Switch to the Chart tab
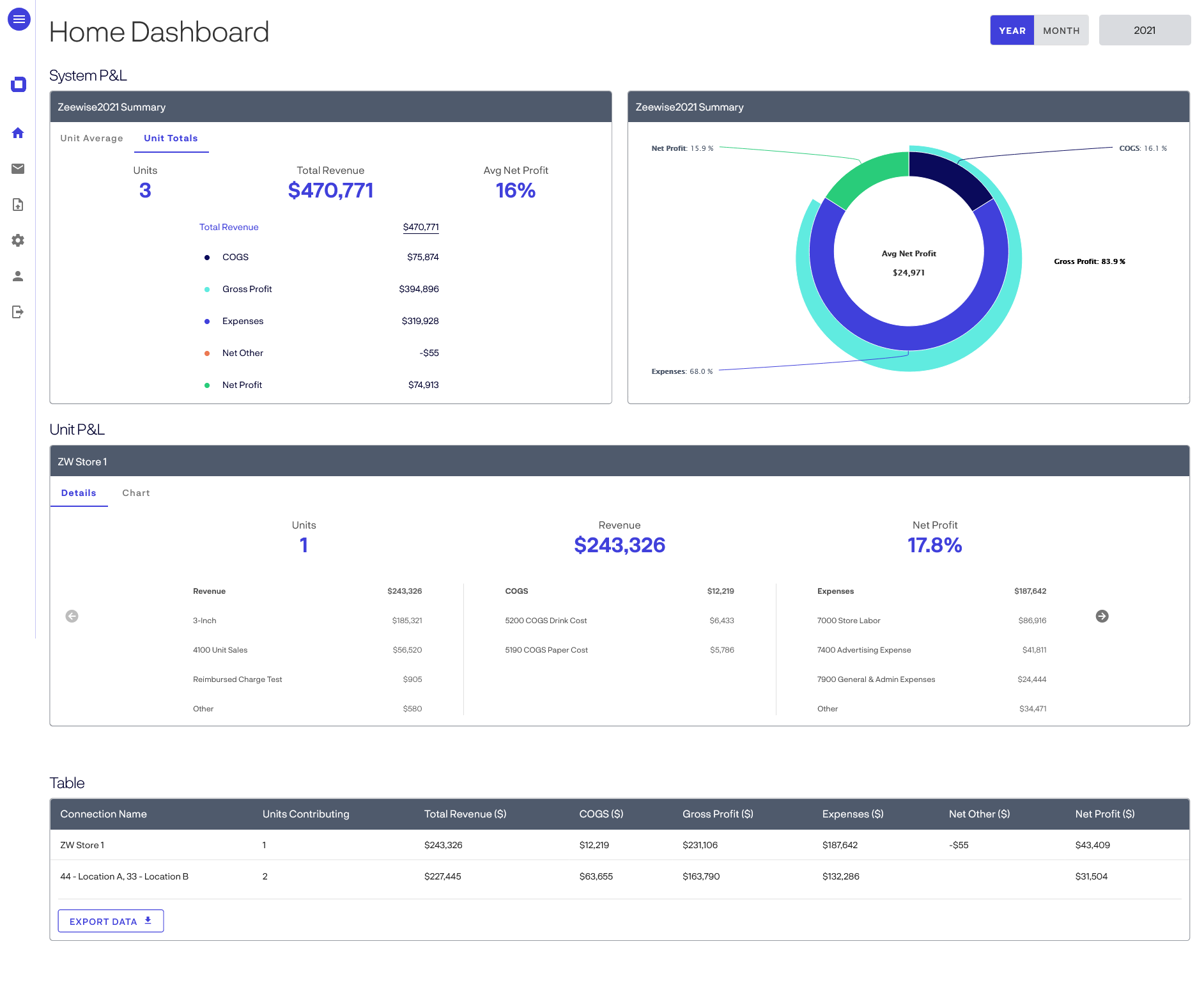Image resolution: width=1204 pixels, height=992 pixels. pyautogui.click(x=135, y=492)
